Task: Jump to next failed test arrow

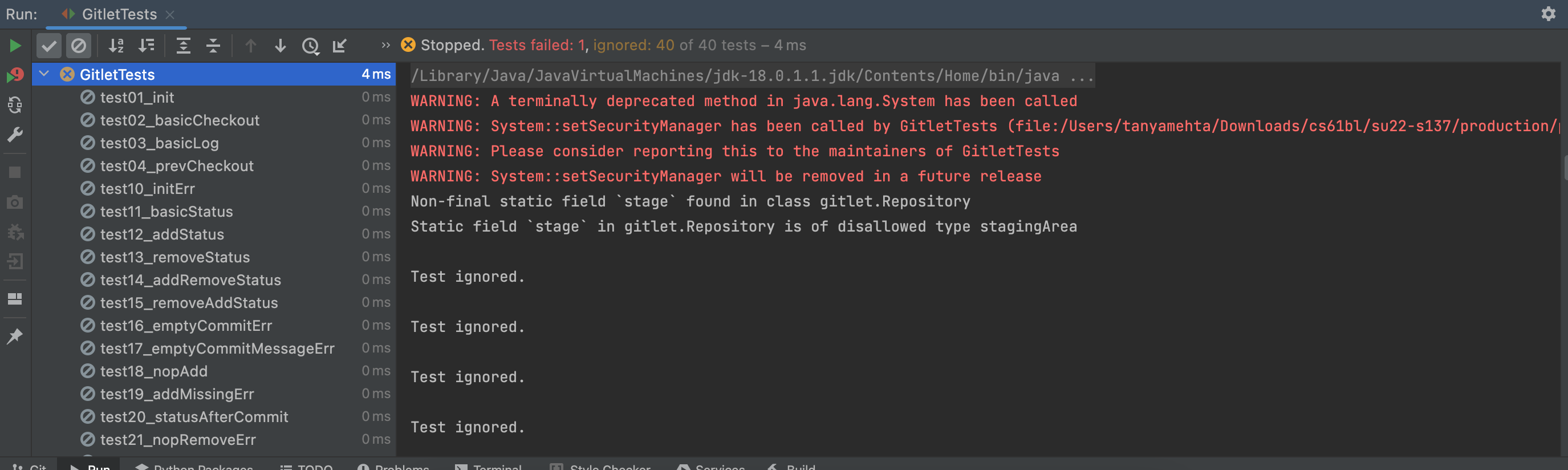Action: coord(280,46)
